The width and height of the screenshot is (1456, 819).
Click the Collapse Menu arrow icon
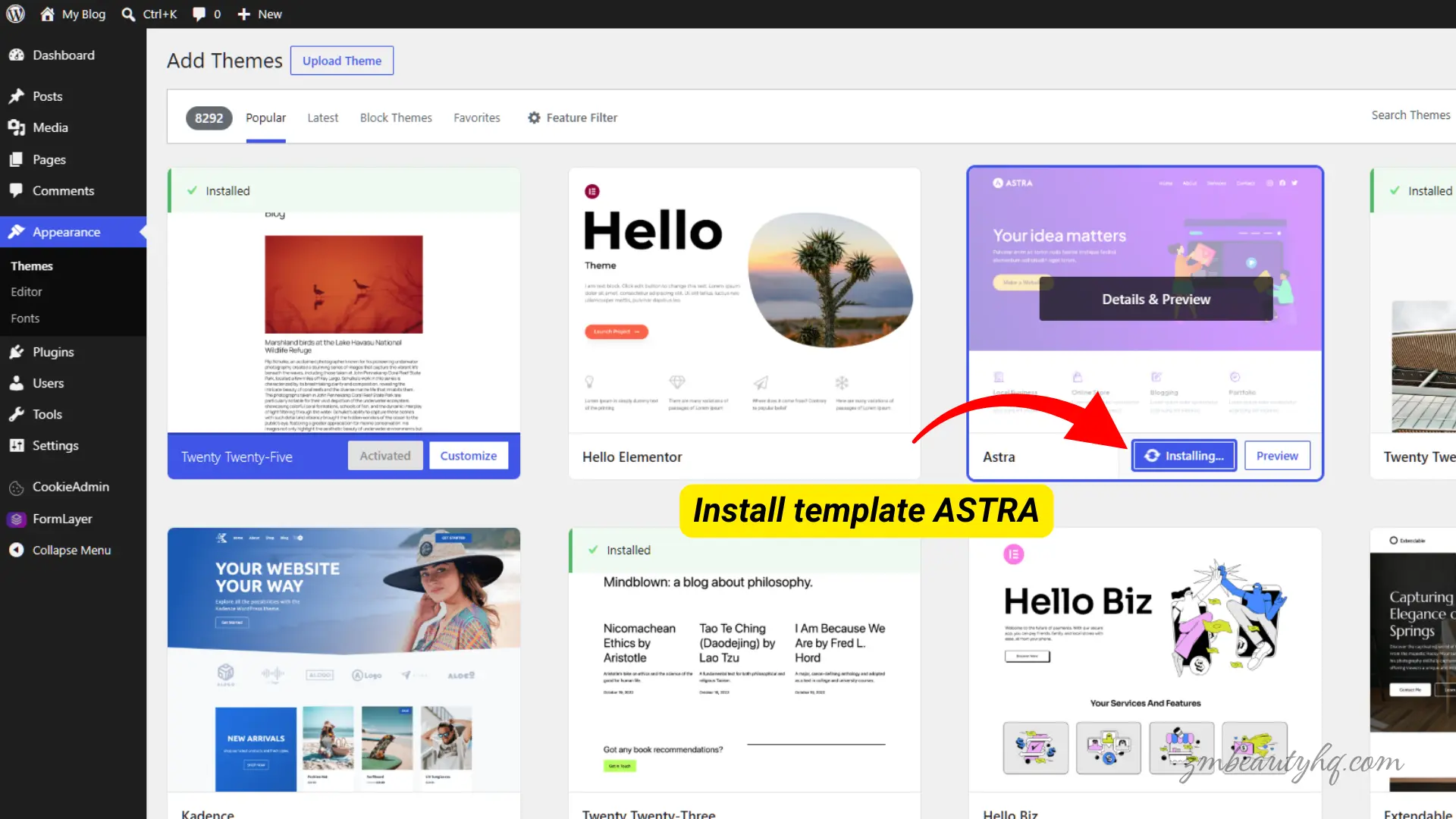pos(16,550)
